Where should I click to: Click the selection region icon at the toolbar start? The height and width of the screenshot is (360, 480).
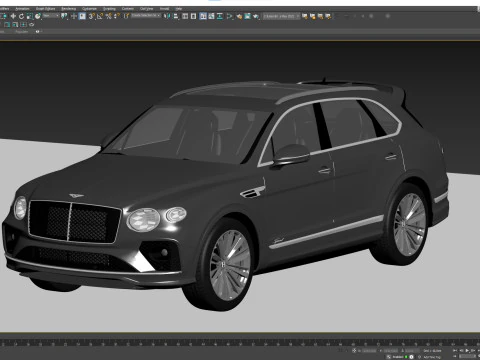click(x=4, y=16)
